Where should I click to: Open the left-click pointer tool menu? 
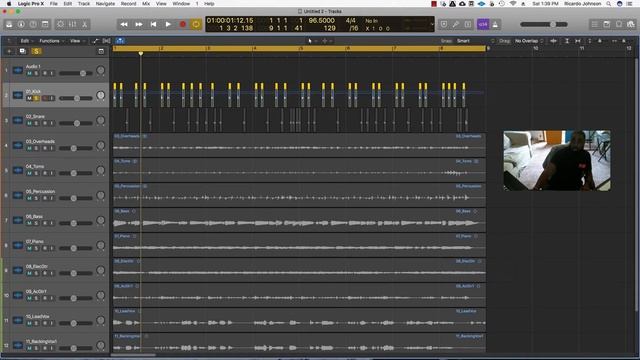pos(312,41)
